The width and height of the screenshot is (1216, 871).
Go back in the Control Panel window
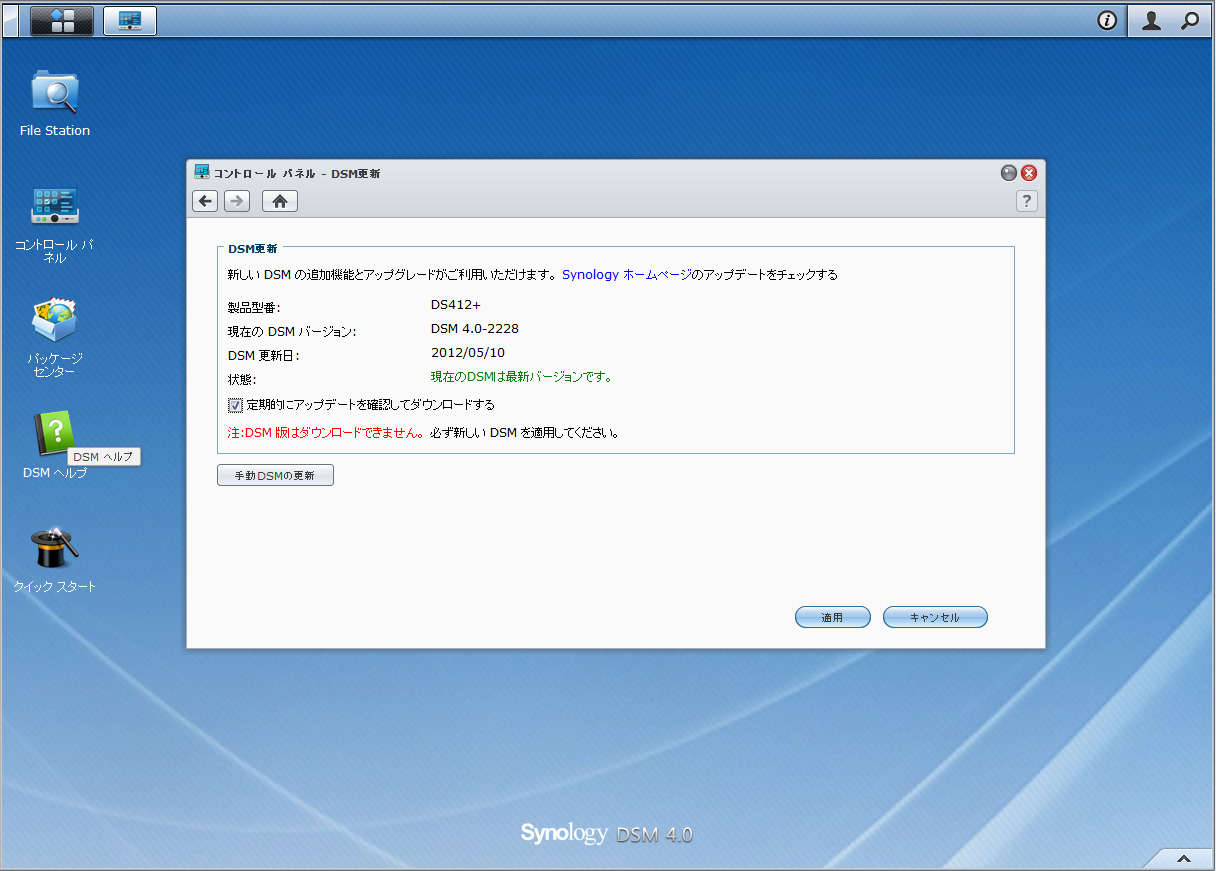pyautogui.click(x=205, y=201)
